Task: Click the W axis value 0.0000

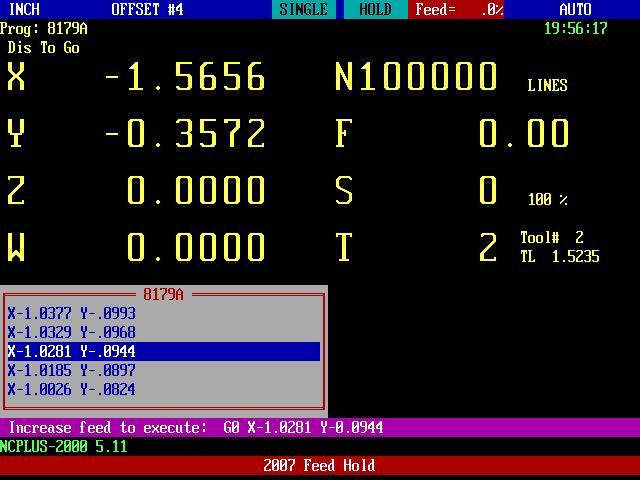Action: click(x=196, y=247)
